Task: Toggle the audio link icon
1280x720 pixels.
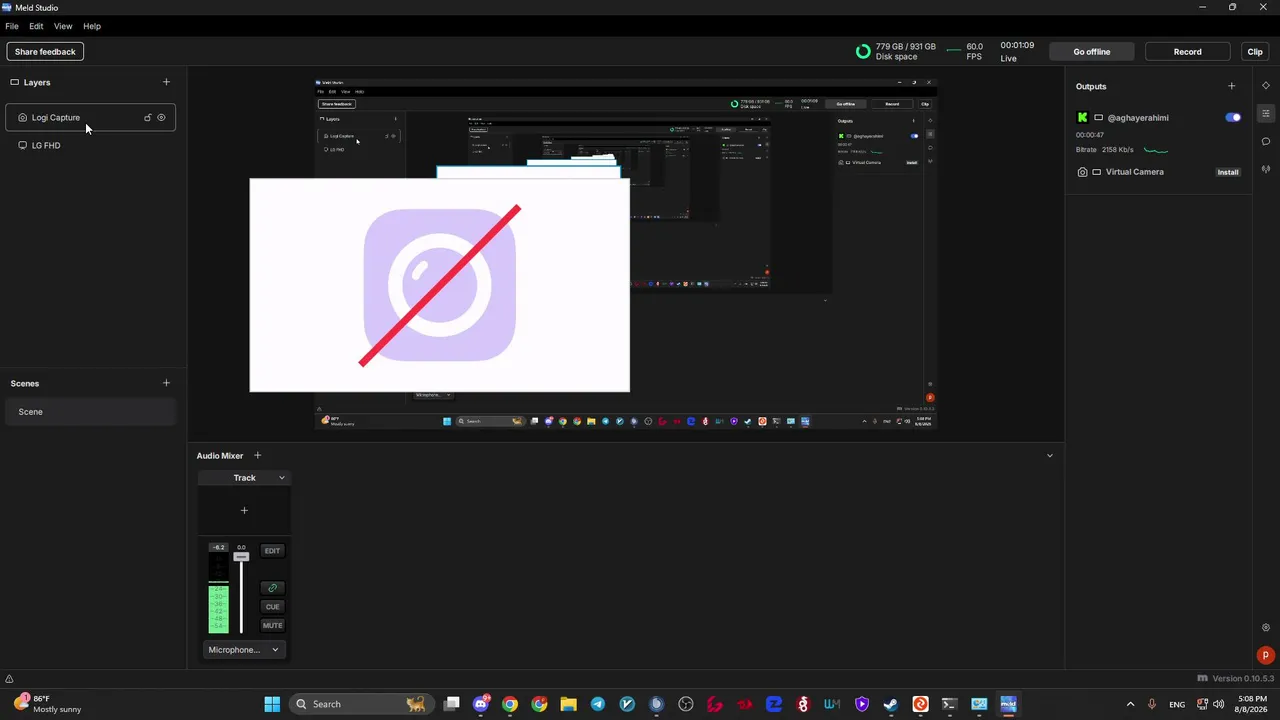Action: pos(272,588)
